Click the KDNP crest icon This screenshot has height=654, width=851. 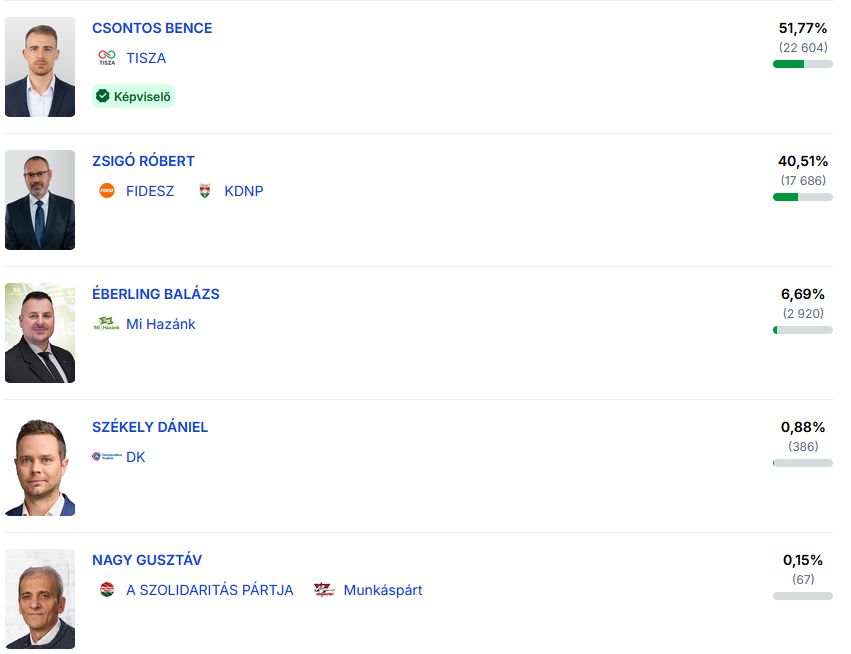(205, 191)
